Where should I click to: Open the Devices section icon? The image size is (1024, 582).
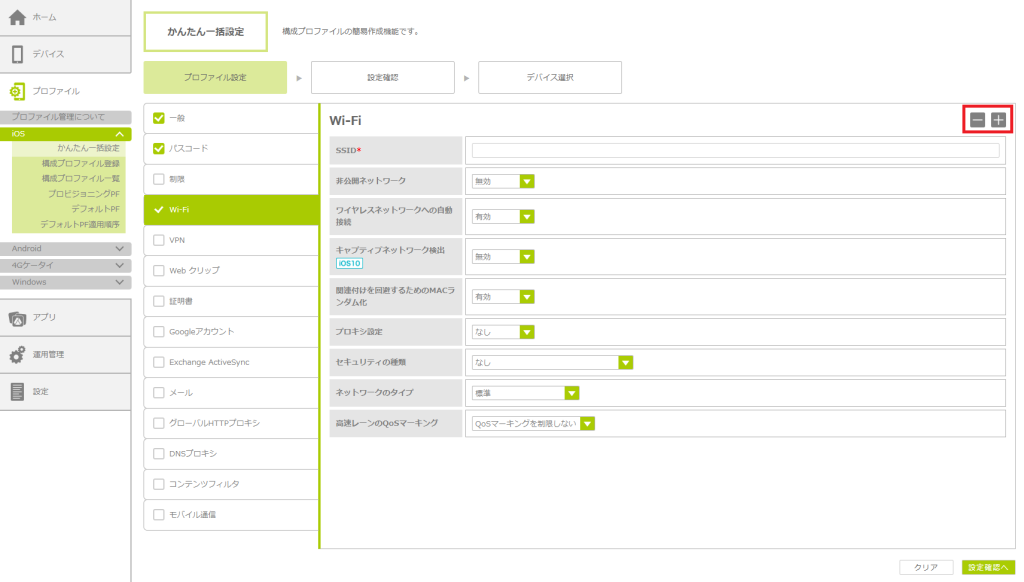click(17, 54)
